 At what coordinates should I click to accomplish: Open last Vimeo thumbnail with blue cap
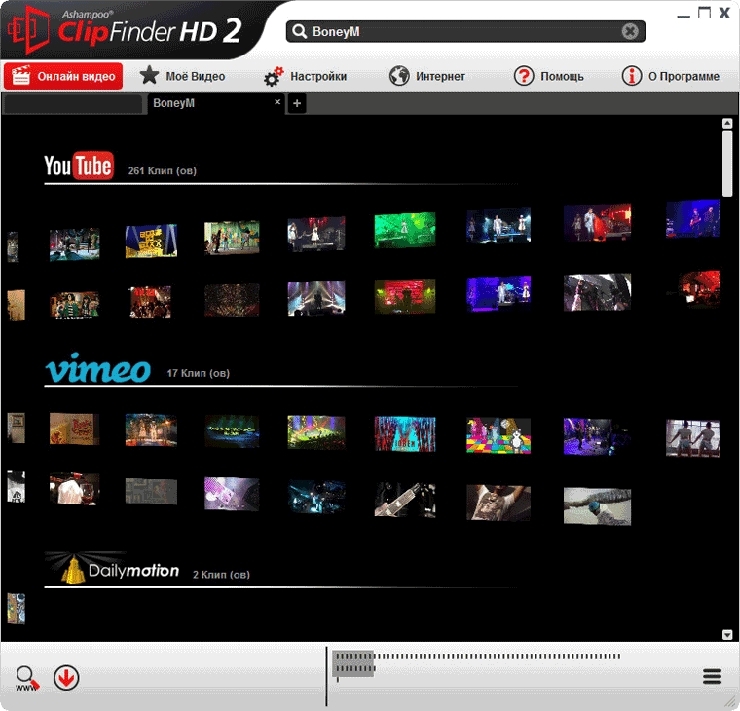click(597, 506)
